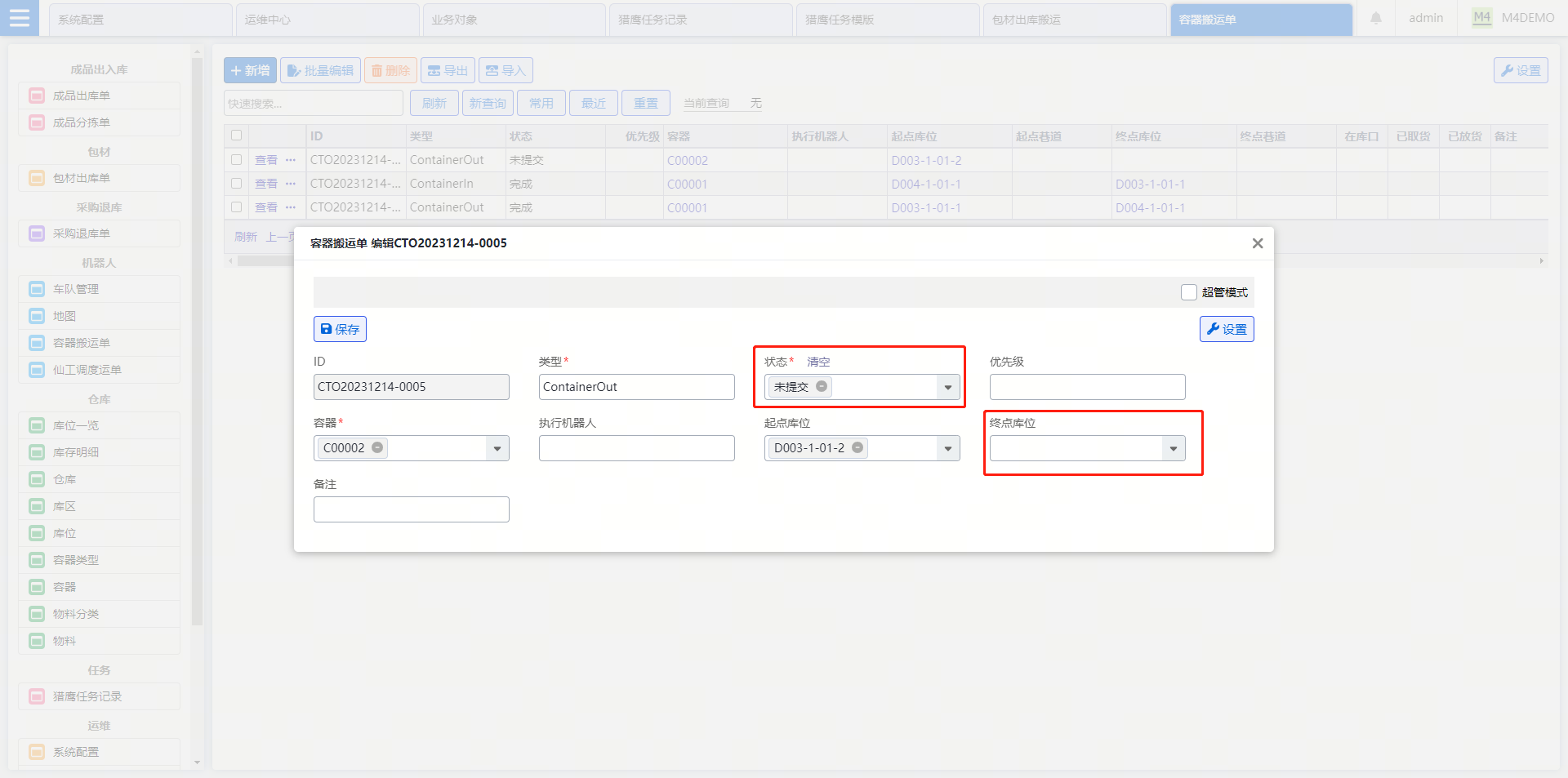Click the 容器搬运单 sidebar icon
Viewport: 1568px width, 778px height.
coord(37,343)
